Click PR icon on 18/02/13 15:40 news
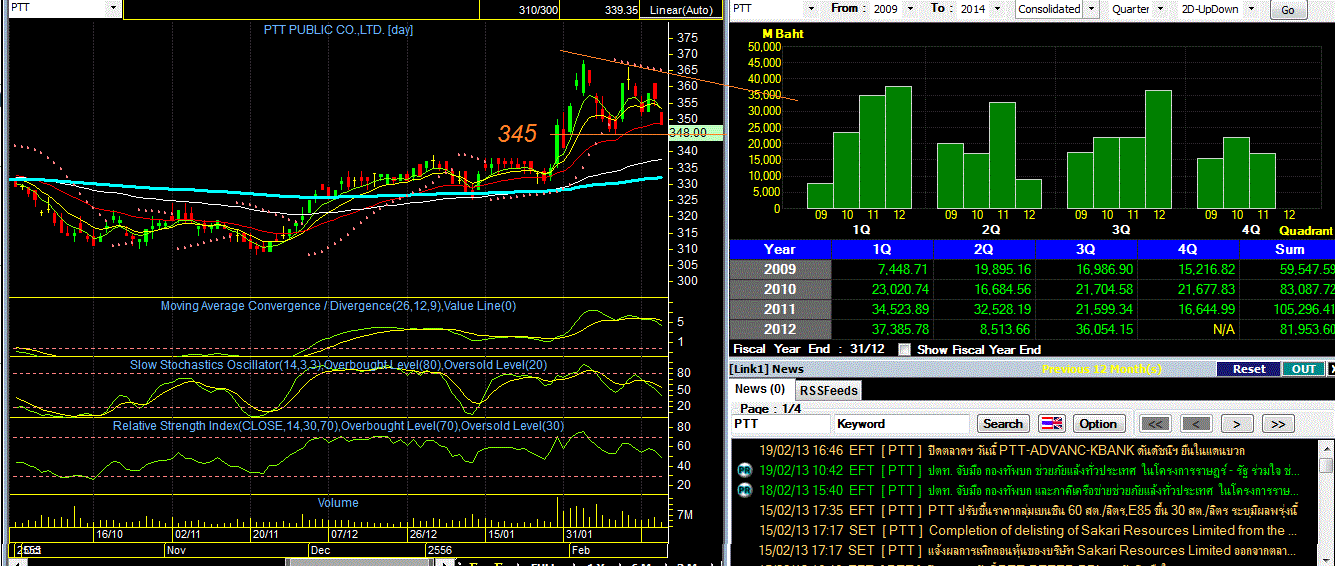 point(744,490)
